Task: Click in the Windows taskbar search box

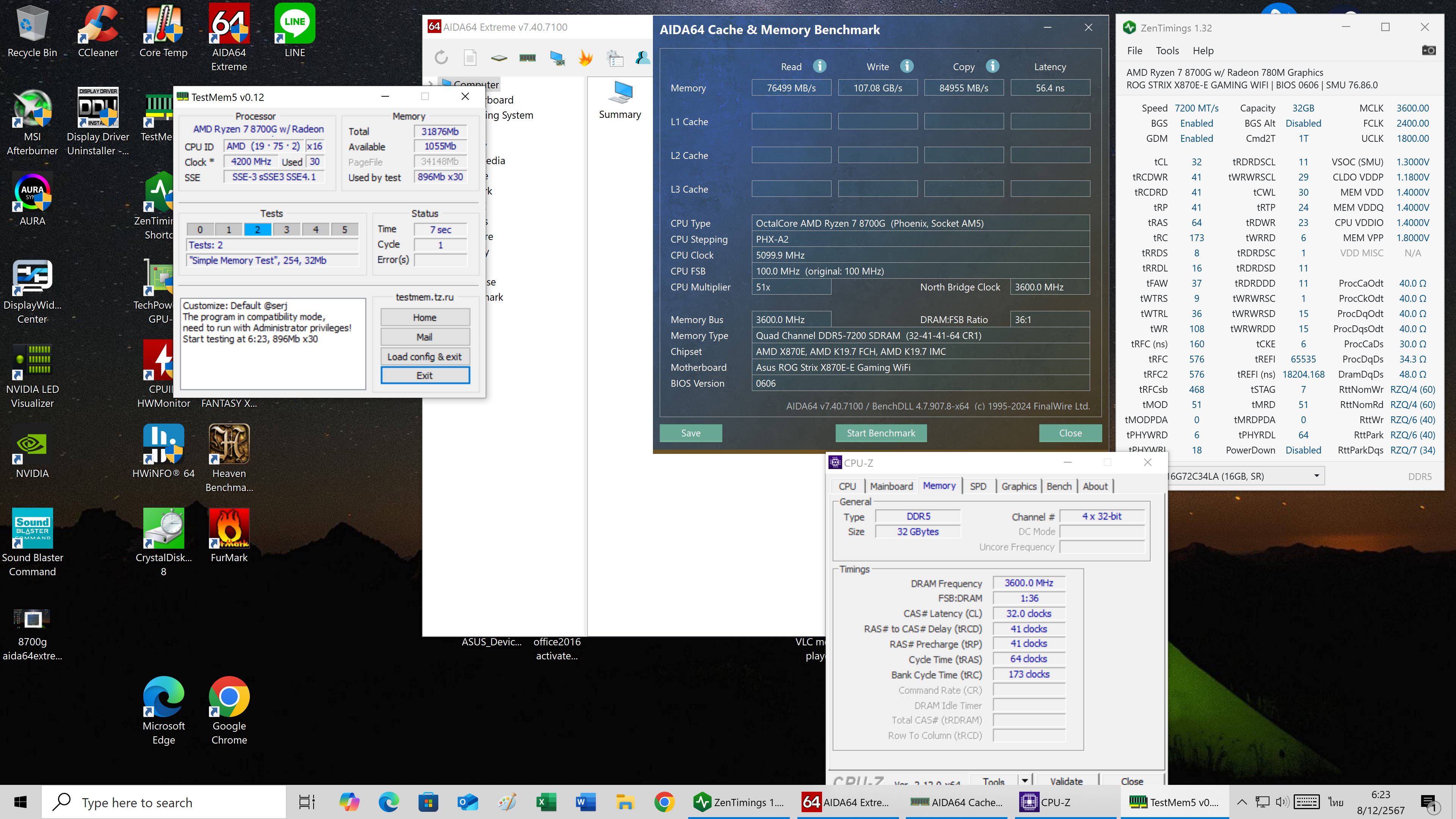Action: tap(164, 802)
